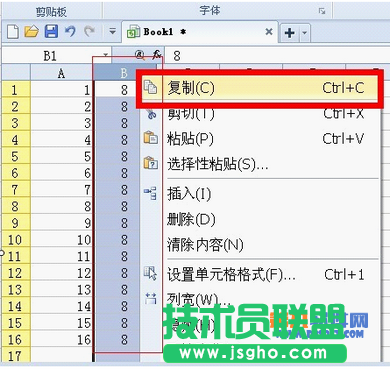
Task: Choose 粘贴(P) from context menu
Action: [260, 138]
